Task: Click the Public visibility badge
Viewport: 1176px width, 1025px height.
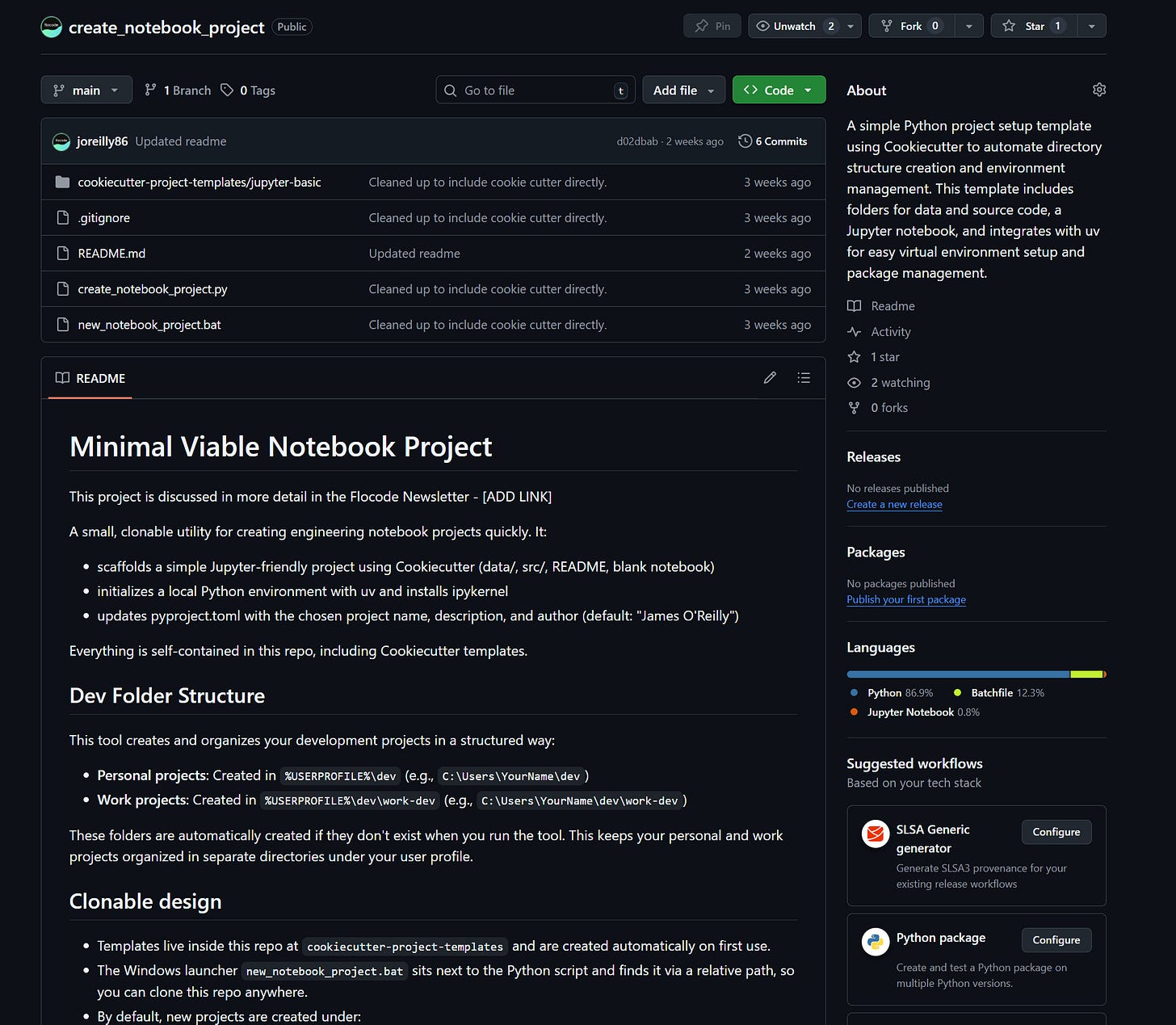Action: [x=292, y=27]
